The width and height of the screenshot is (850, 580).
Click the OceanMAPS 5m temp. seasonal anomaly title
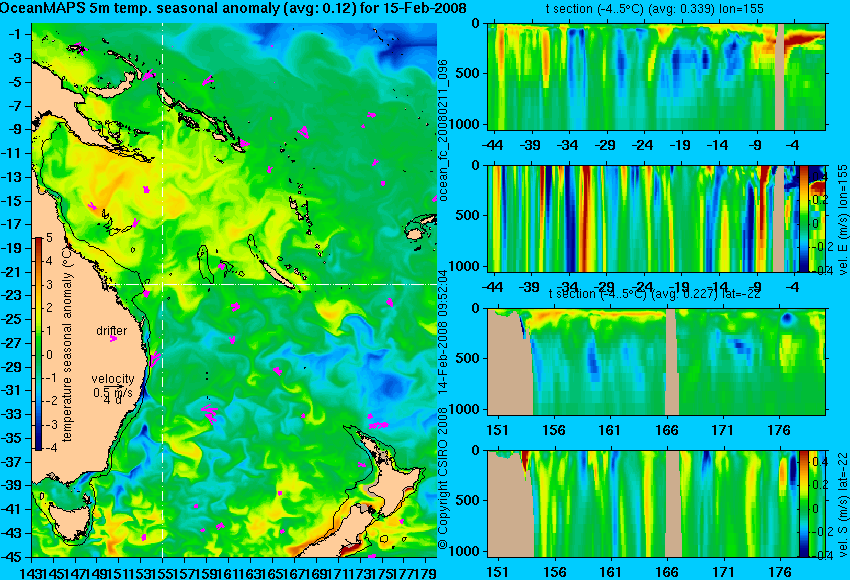click(233, 9)
